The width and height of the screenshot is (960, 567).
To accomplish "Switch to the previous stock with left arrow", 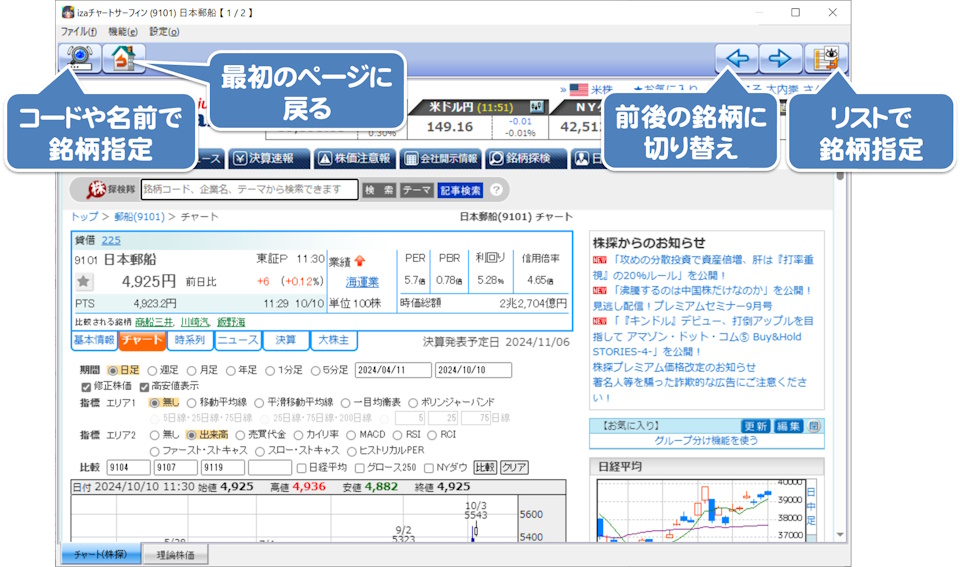I will 737,59.
